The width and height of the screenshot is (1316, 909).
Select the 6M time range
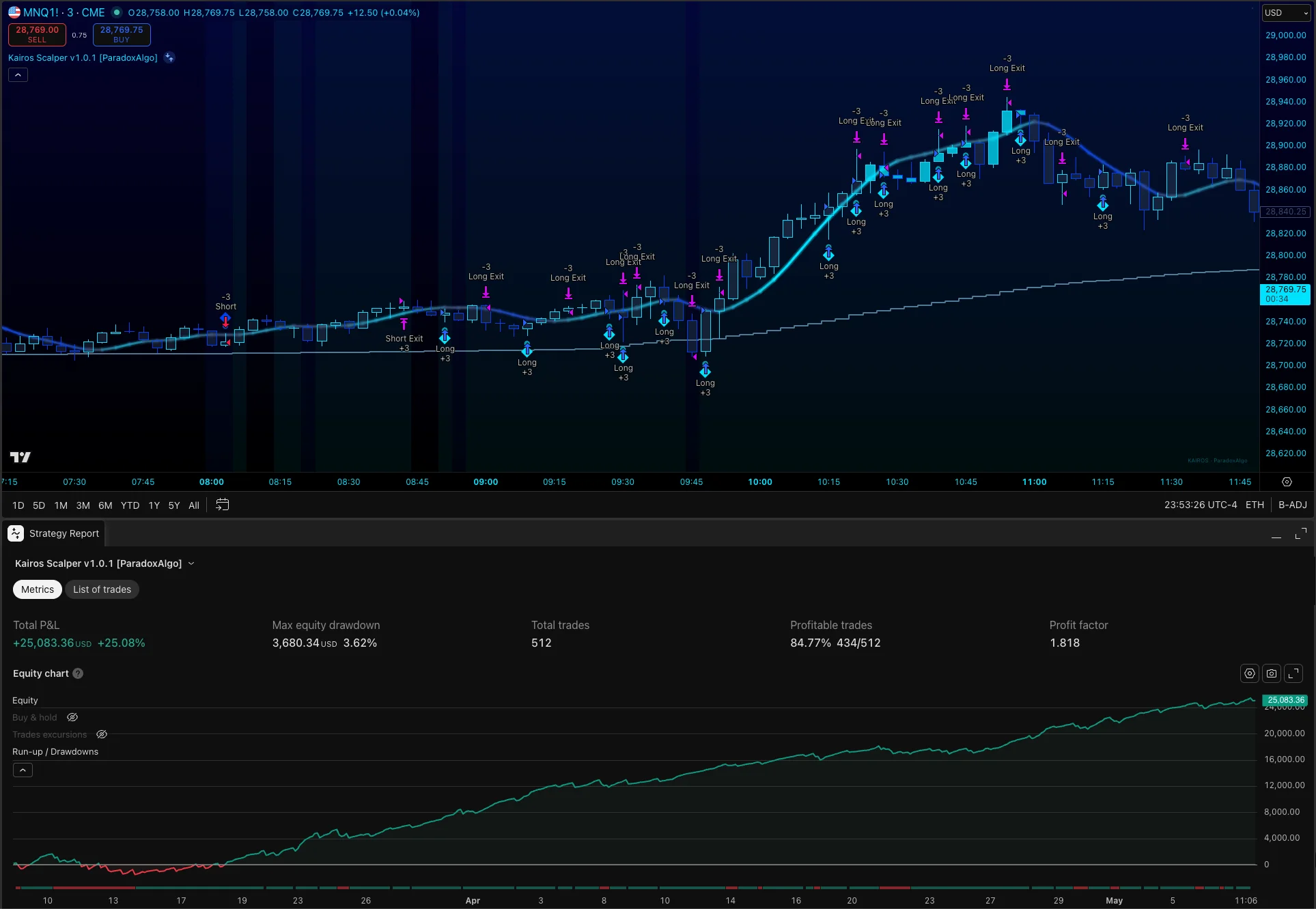pyautogui.click(x=105, y=505)
